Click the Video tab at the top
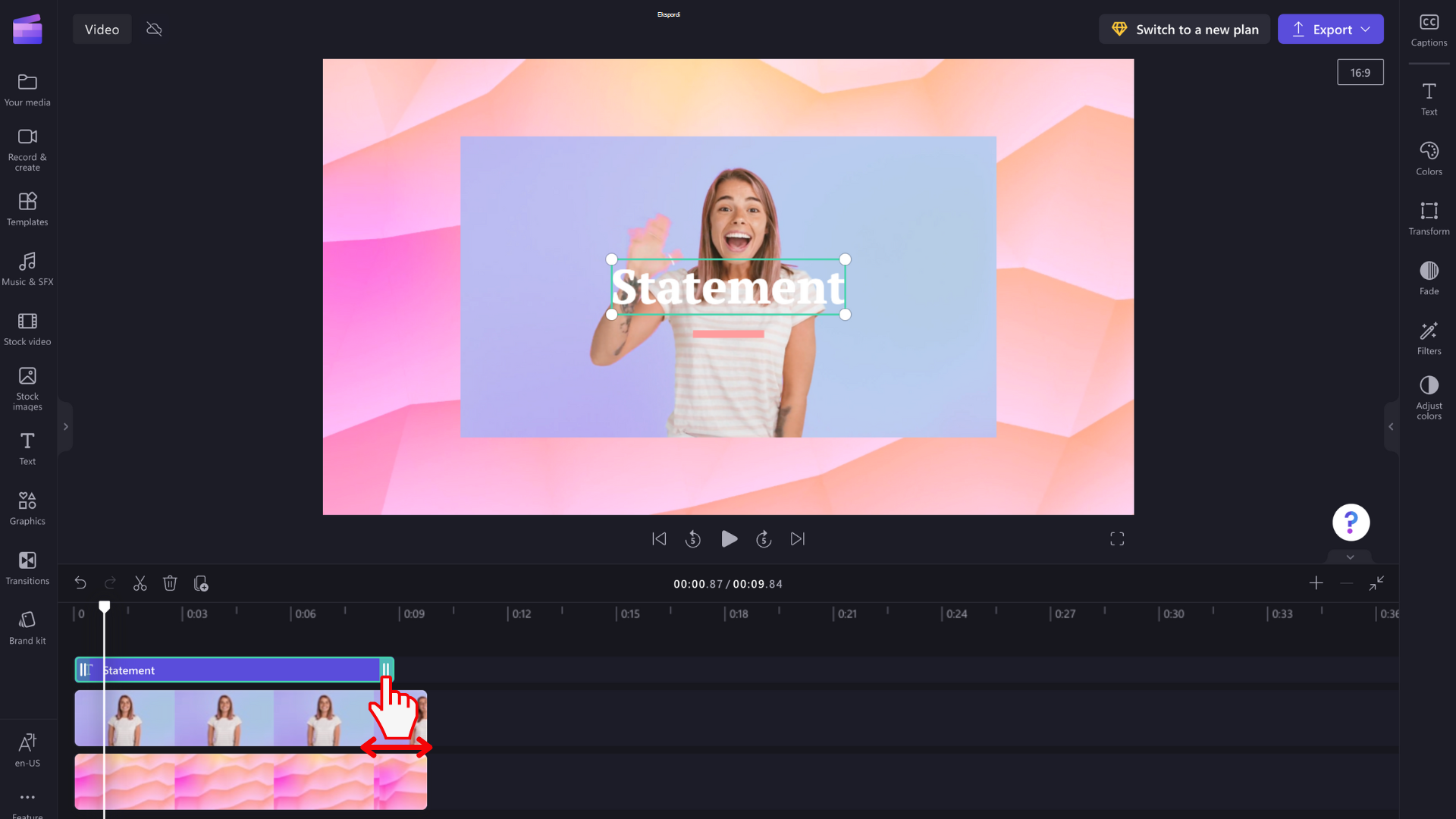This screenshot has width=1456, height=819. point(102,29)
